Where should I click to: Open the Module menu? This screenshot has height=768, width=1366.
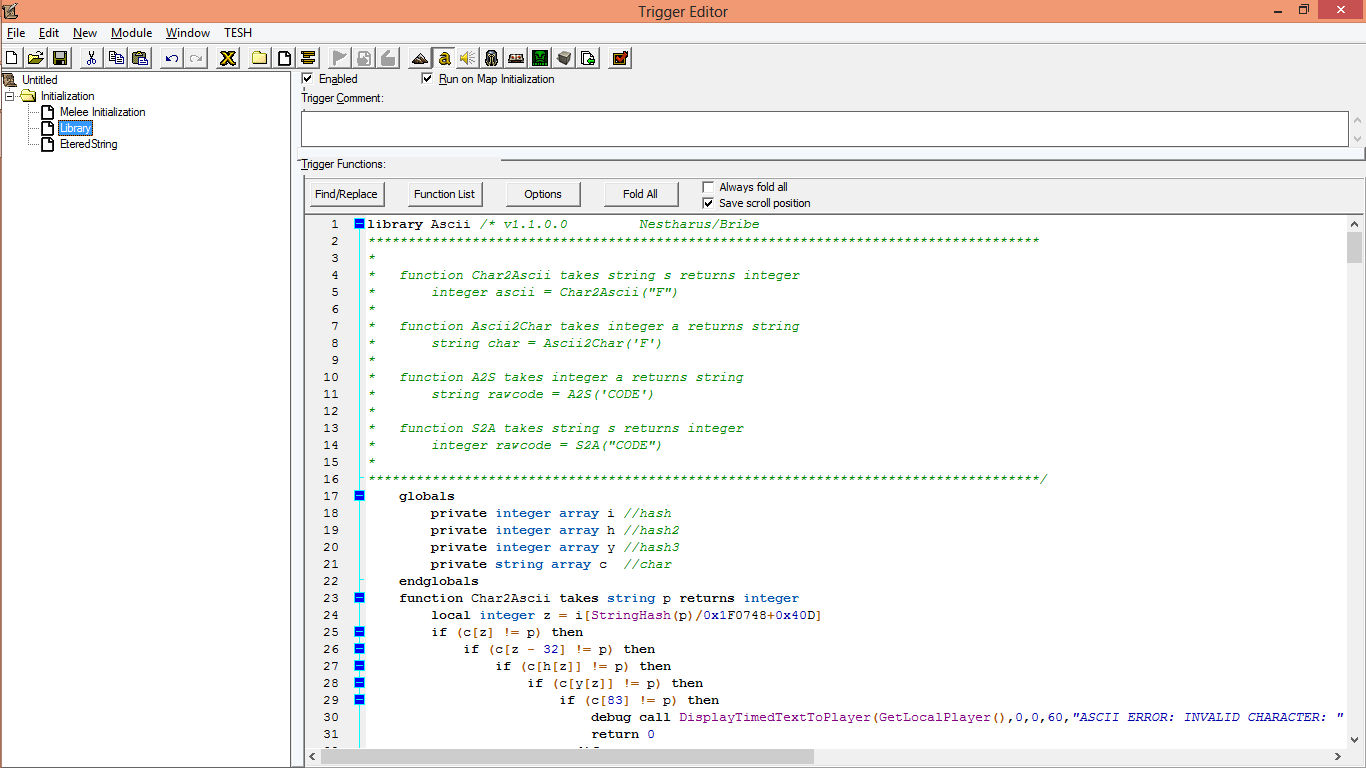point(131,33)
